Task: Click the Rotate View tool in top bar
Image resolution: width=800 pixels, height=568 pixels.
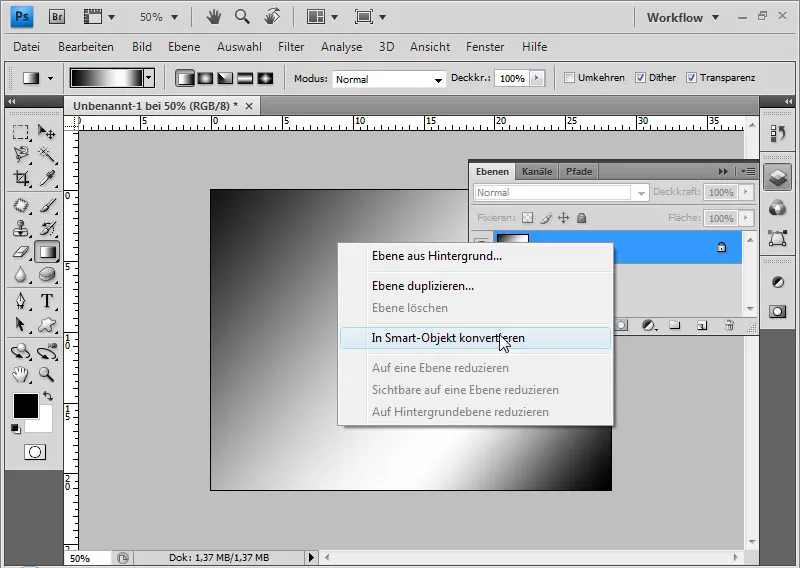Action: pyautogui.click(x=272, y=17)
